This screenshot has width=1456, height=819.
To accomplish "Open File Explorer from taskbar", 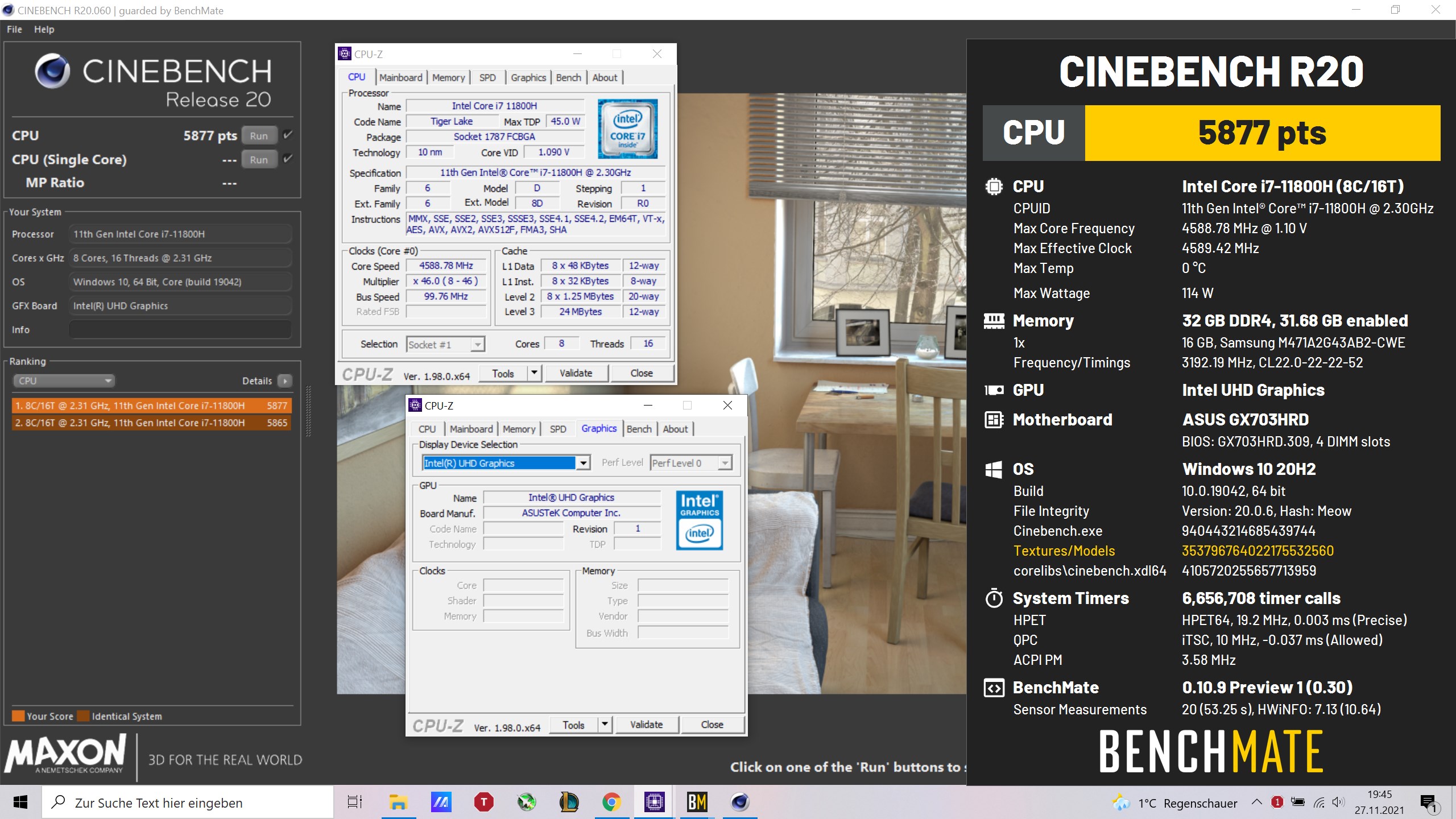I will coord(398,803).
